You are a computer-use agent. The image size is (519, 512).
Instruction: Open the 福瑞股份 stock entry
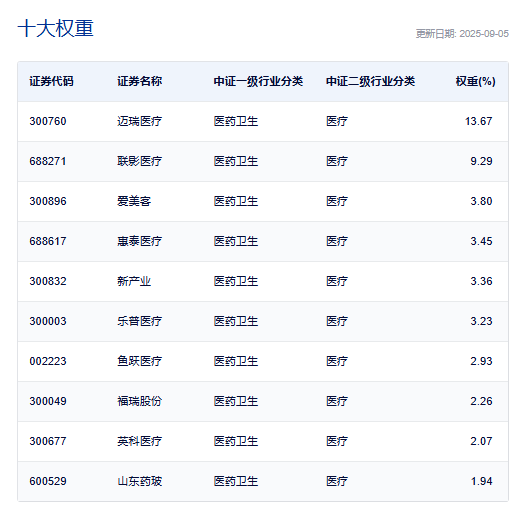tap(139, 401)
